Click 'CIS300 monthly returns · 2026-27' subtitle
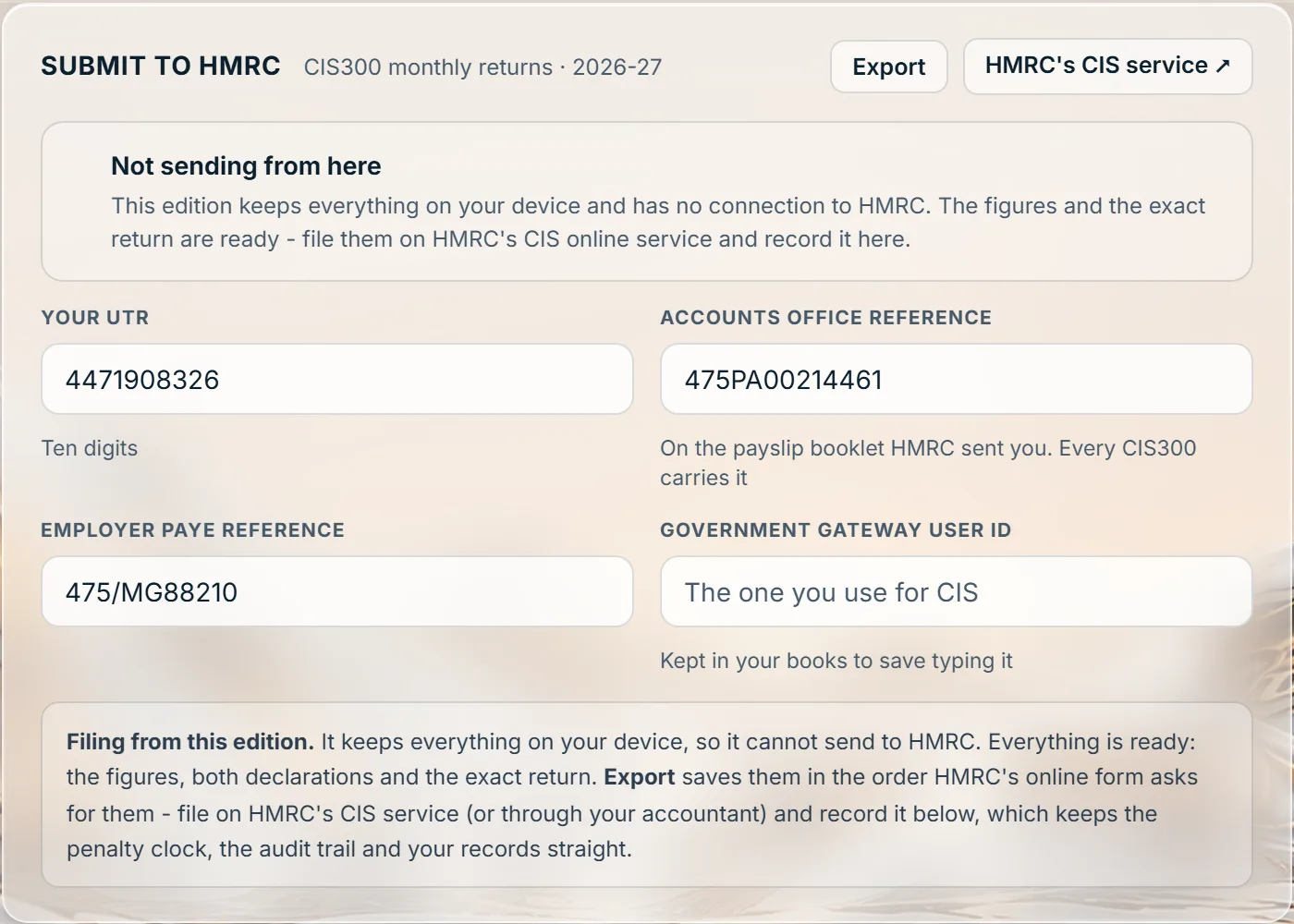 click(482, 67)
